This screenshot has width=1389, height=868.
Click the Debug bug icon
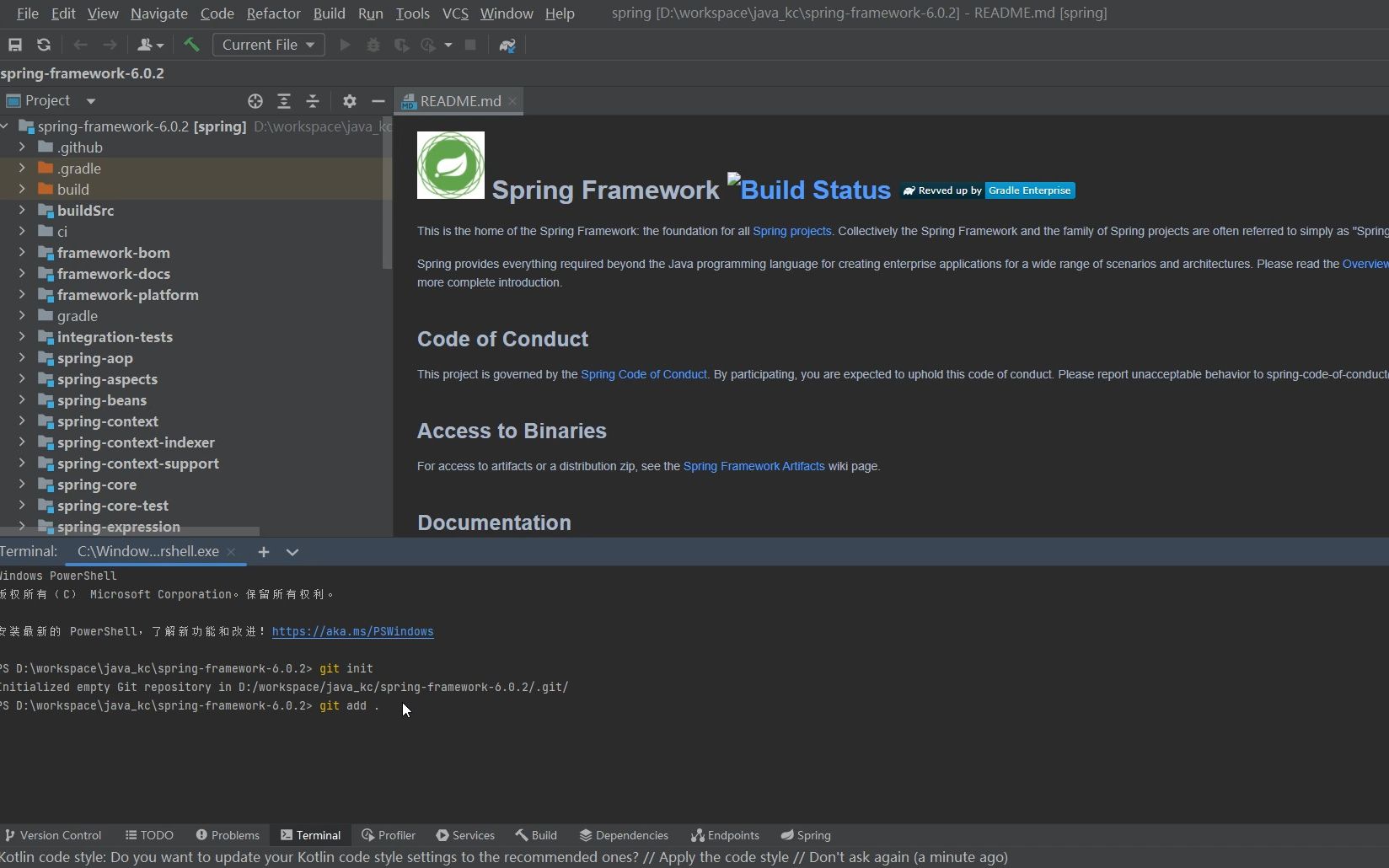pos(373,45)
